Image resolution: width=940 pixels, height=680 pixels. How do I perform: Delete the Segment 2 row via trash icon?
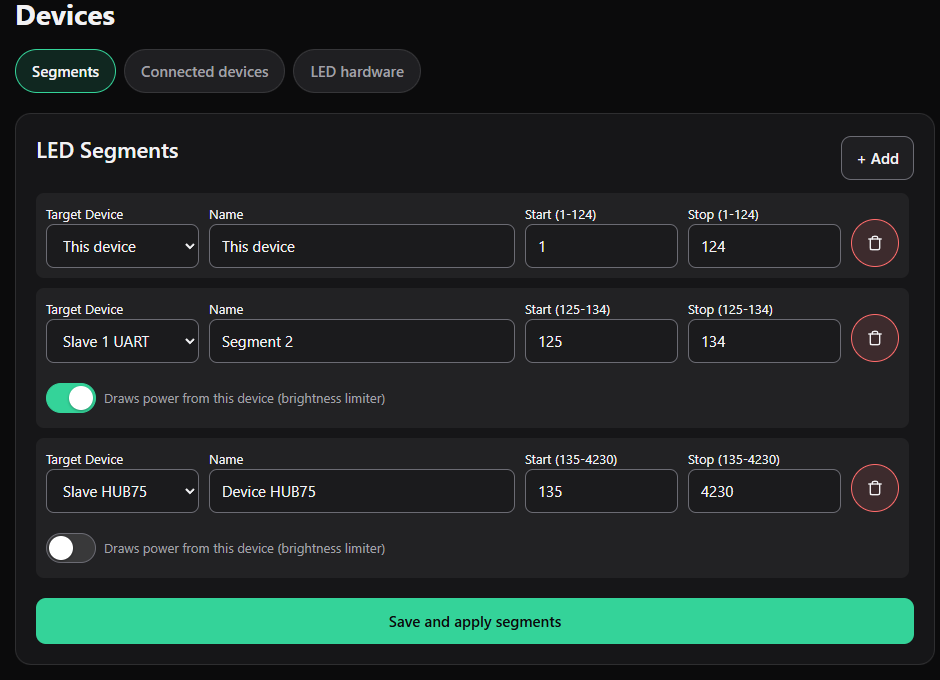(x=875, y=338)
